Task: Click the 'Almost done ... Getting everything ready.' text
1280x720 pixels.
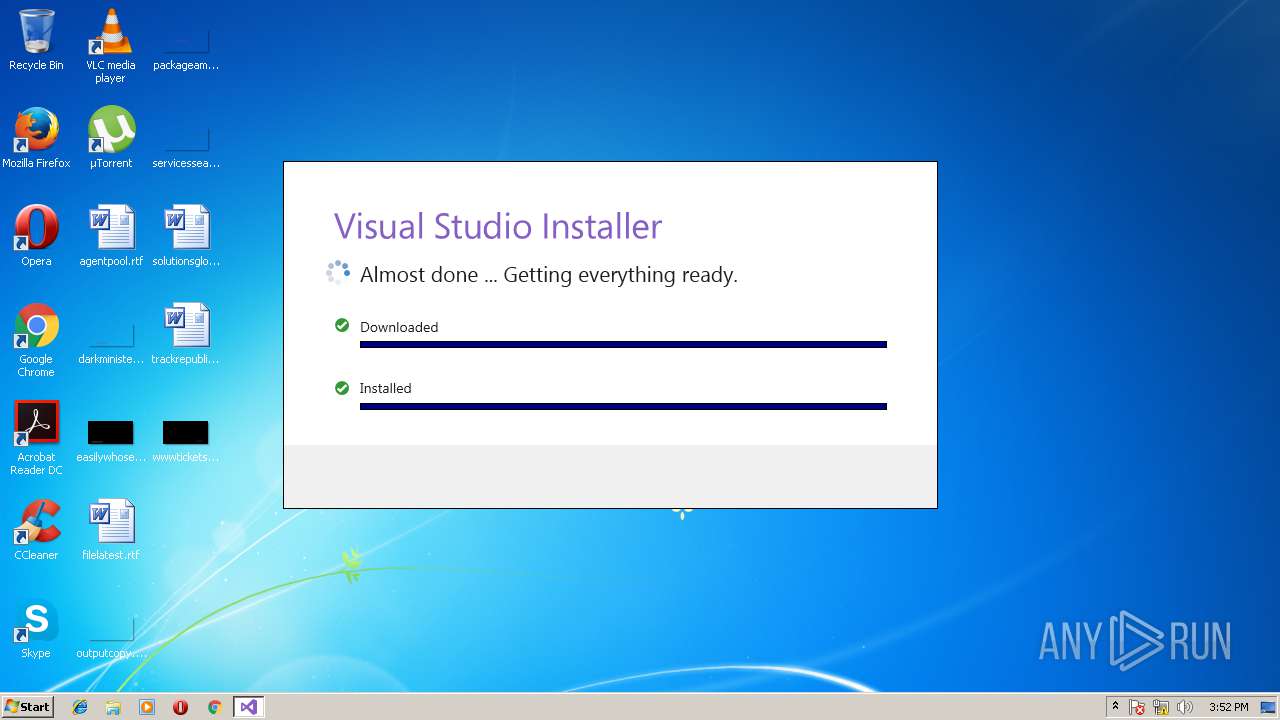Action: pos(549,275)
